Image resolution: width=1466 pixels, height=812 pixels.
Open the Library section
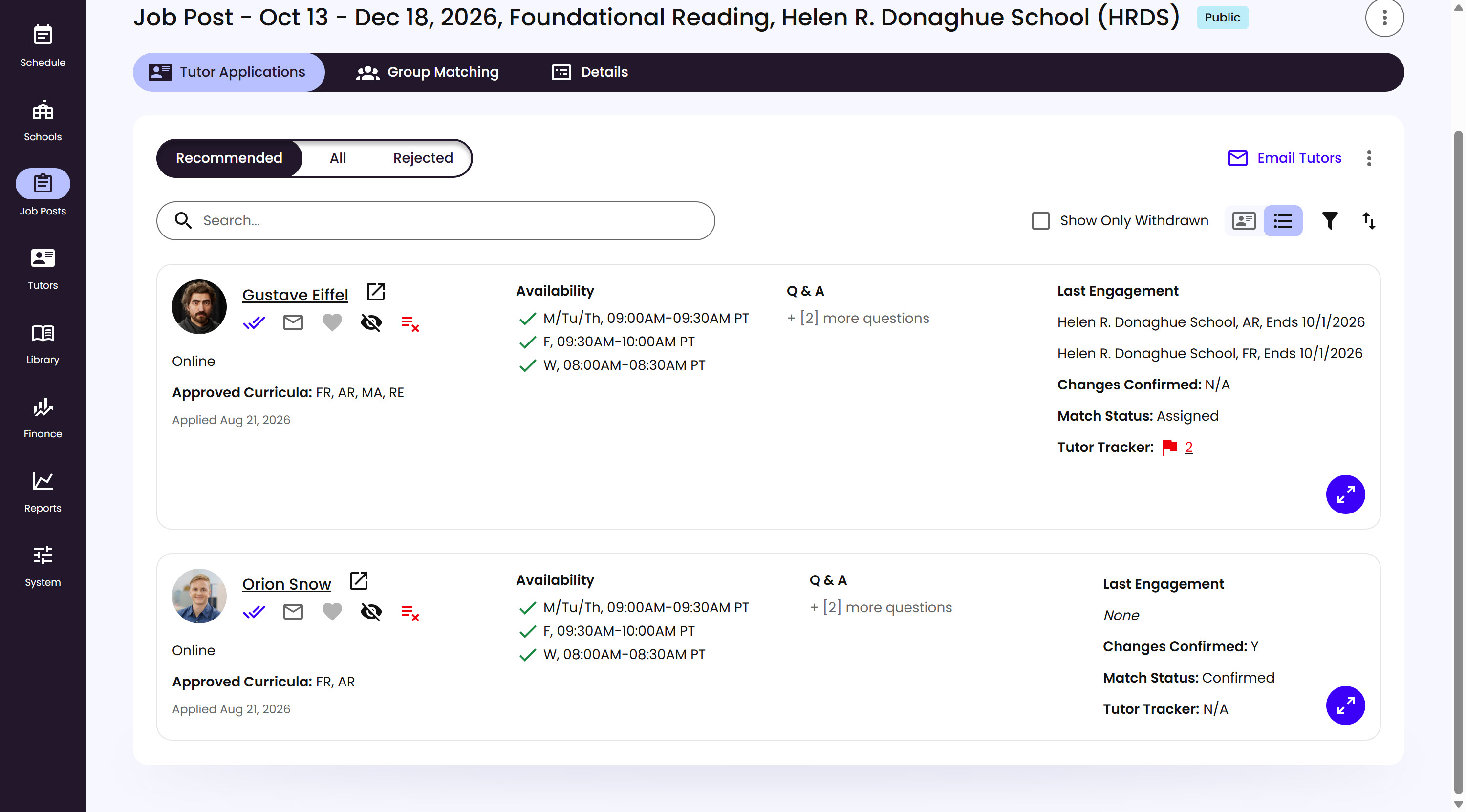pyautogui.click(x=43, y=343)
